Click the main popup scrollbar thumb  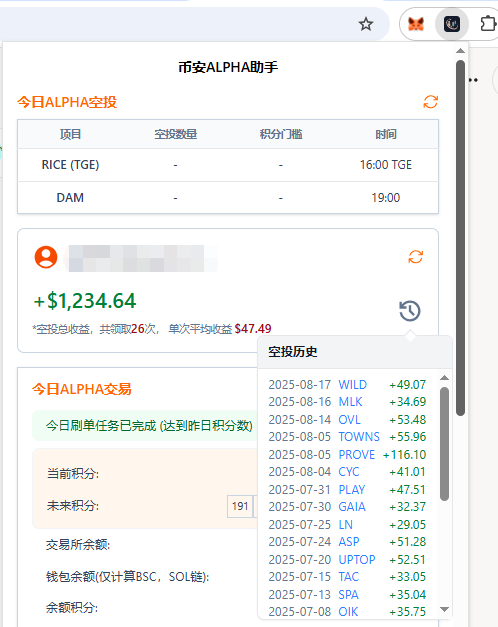click(460, 238)
